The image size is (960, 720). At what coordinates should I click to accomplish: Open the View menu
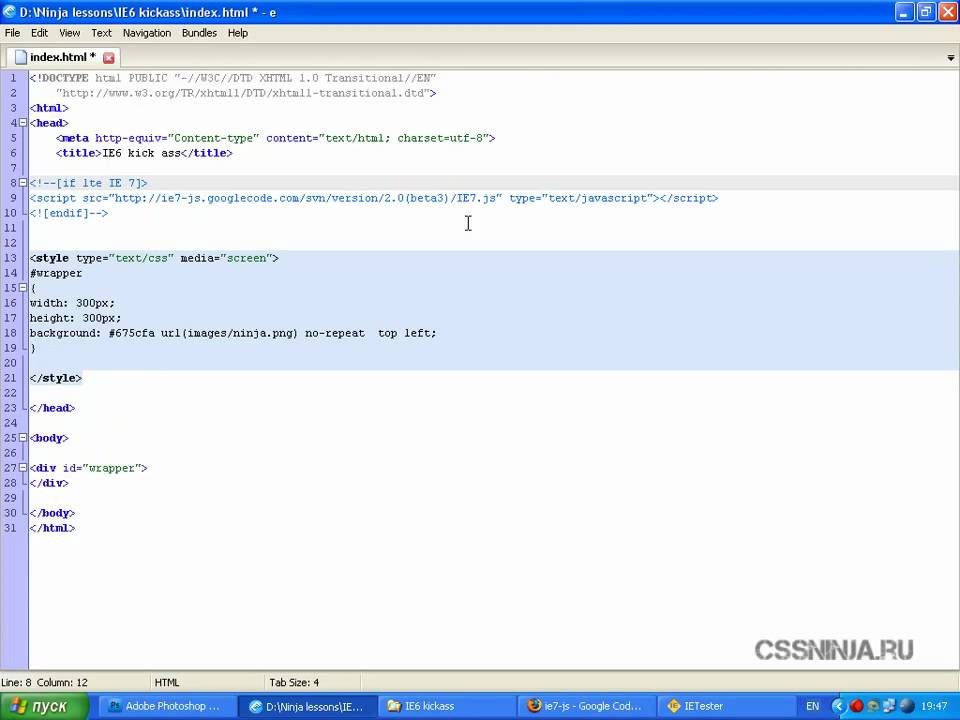pyautogui.click(x=69, y=33)
